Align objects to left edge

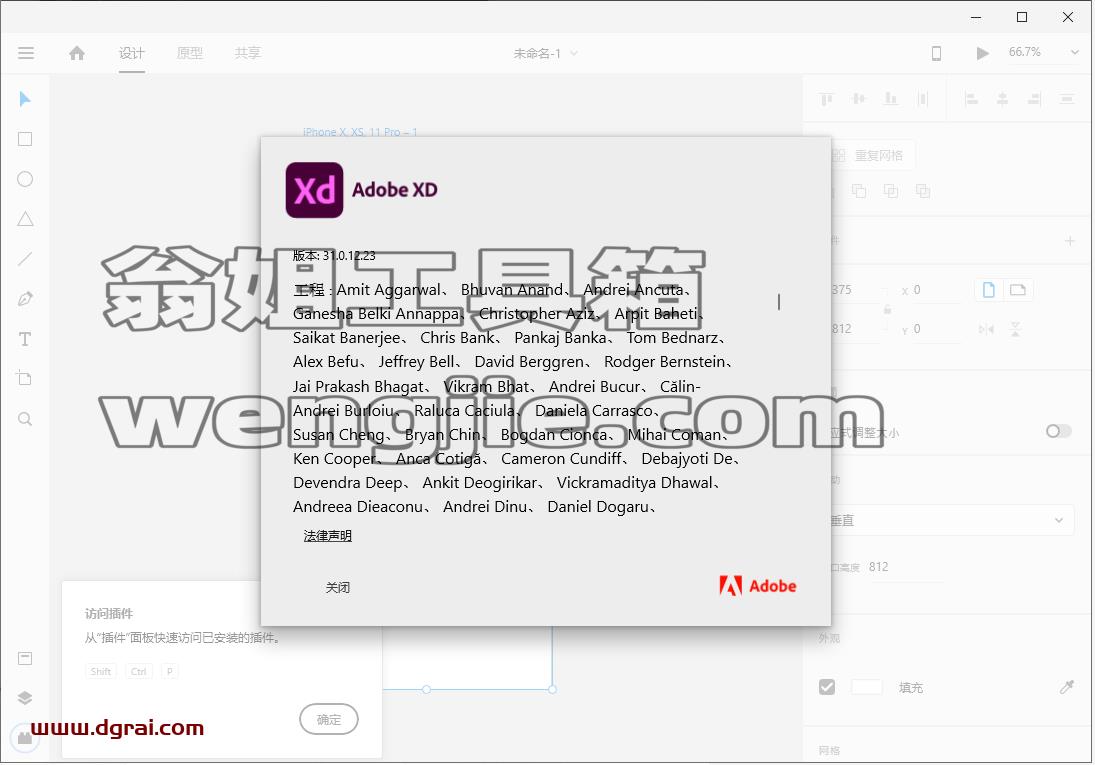(971, 99)
